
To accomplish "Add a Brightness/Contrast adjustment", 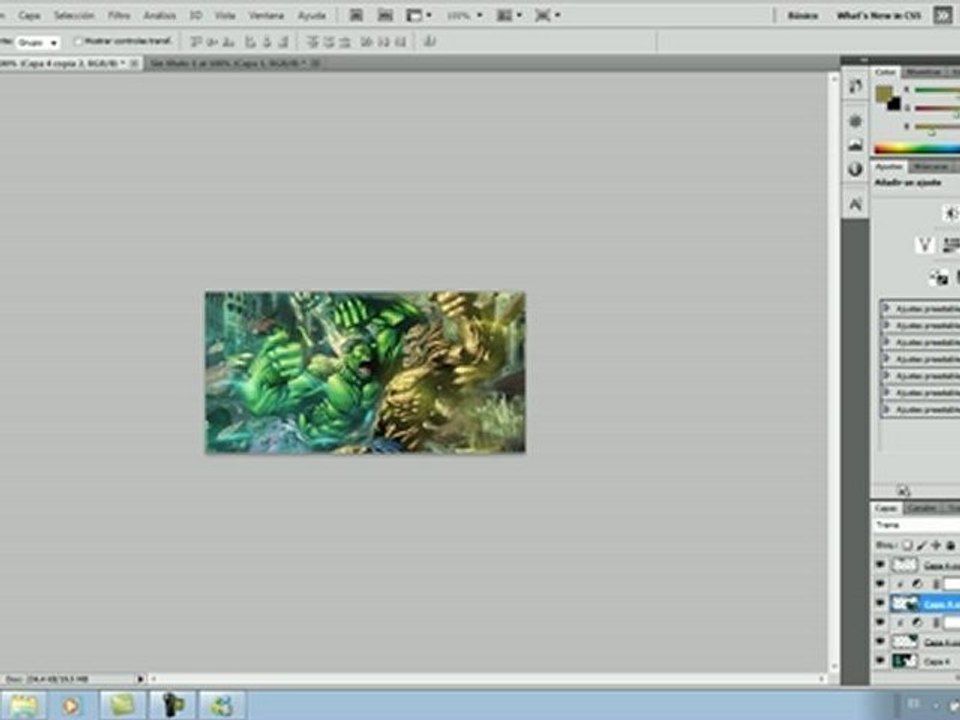I will (951, 213).
